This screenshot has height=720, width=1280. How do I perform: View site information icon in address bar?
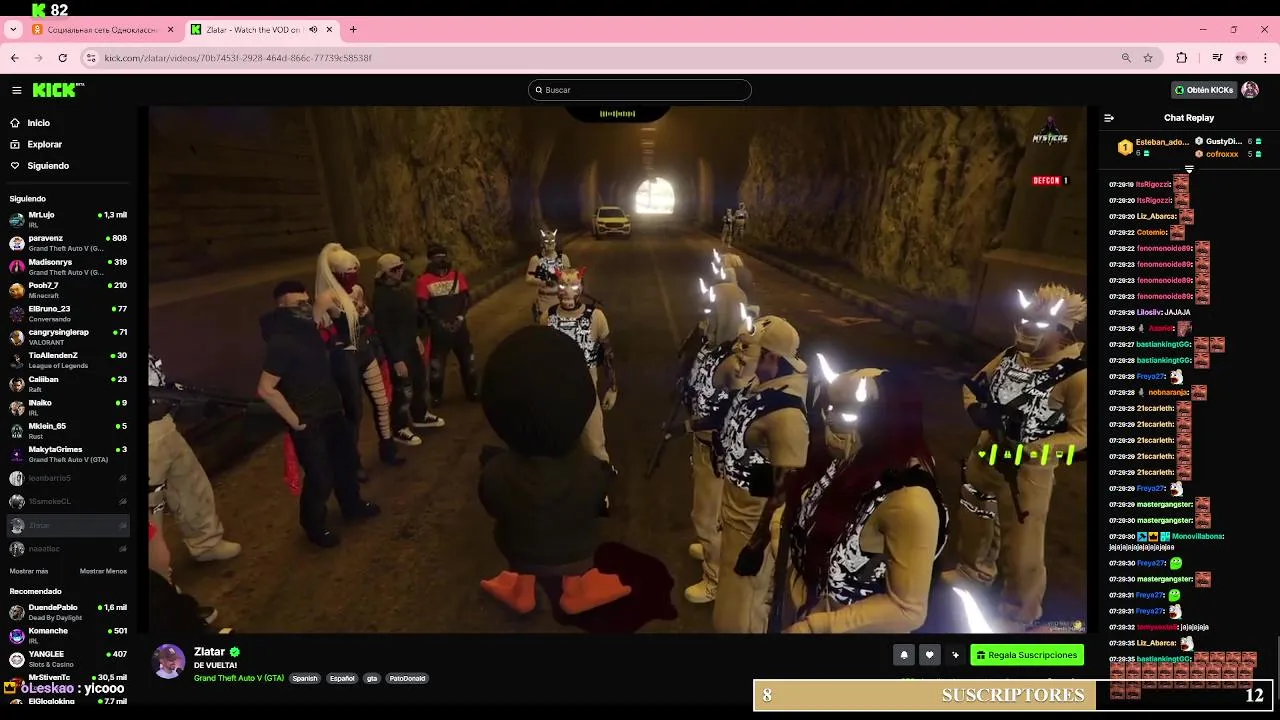[x=91, y=58]
